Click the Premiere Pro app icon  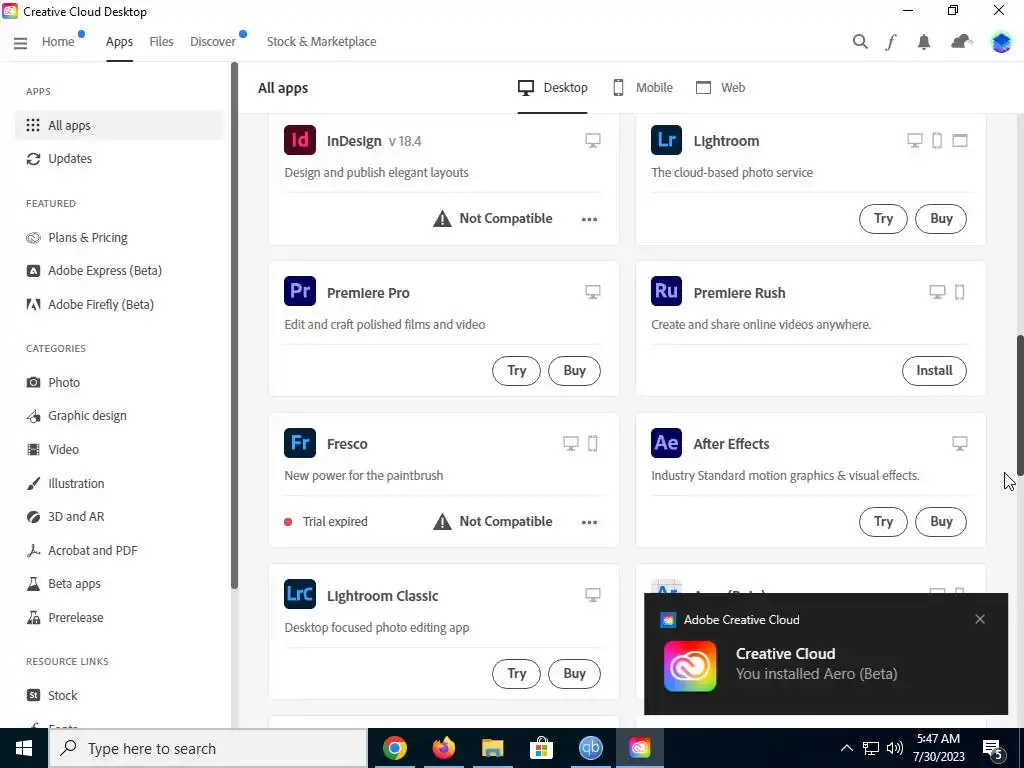300,291
